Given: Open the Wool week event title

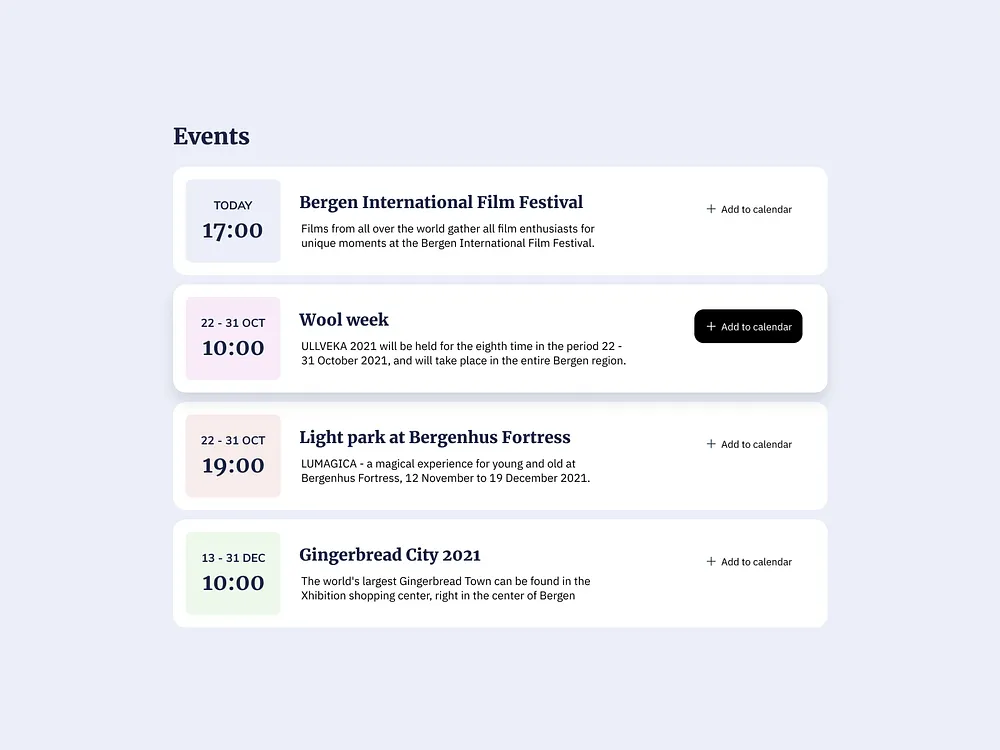Looking at the screenshot, I should point(344,320).
